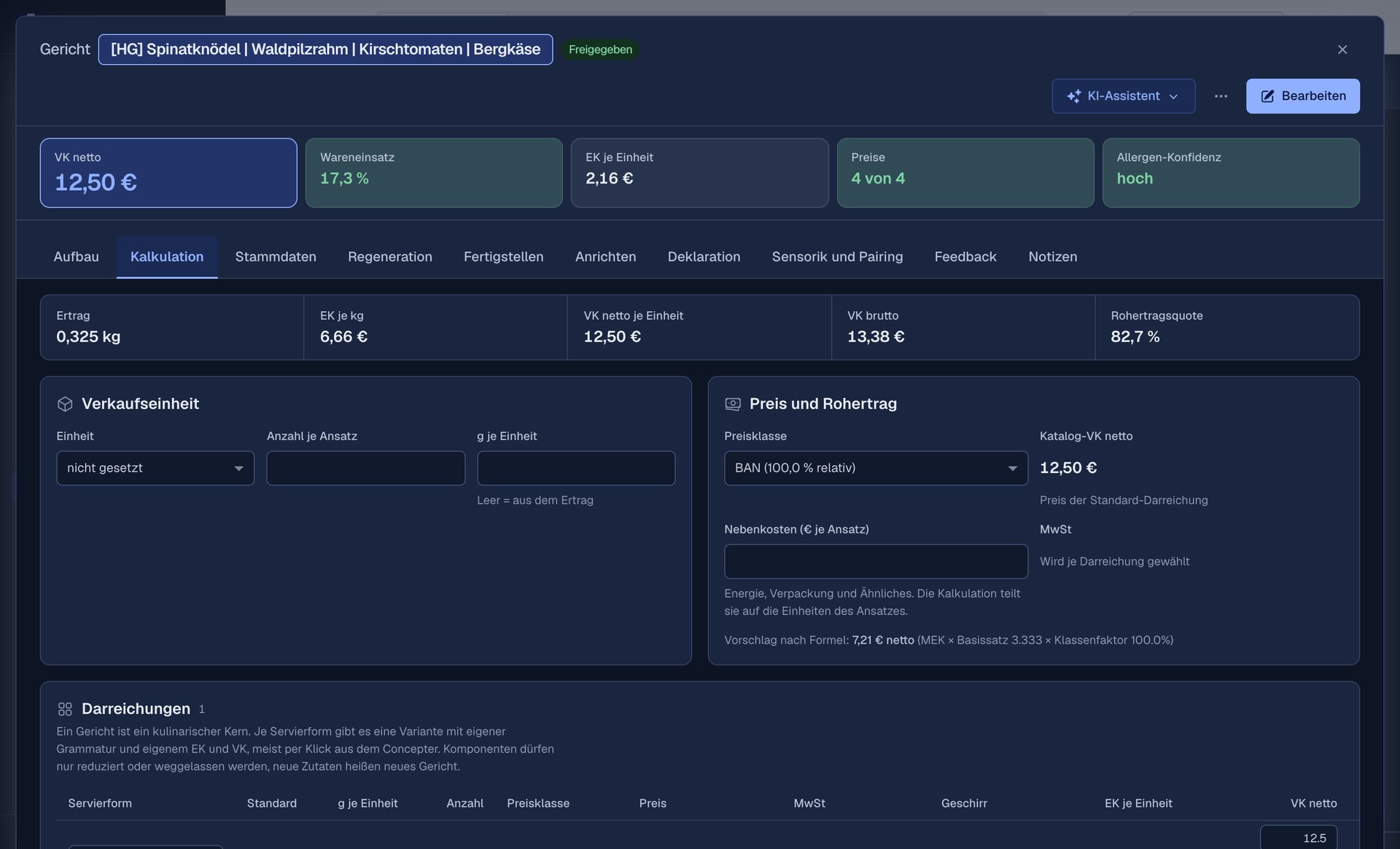This screenshot has height=849, width=1400.
Task: Click the pencil icon on Bearbeiten button
Action: pos(1267,96)
